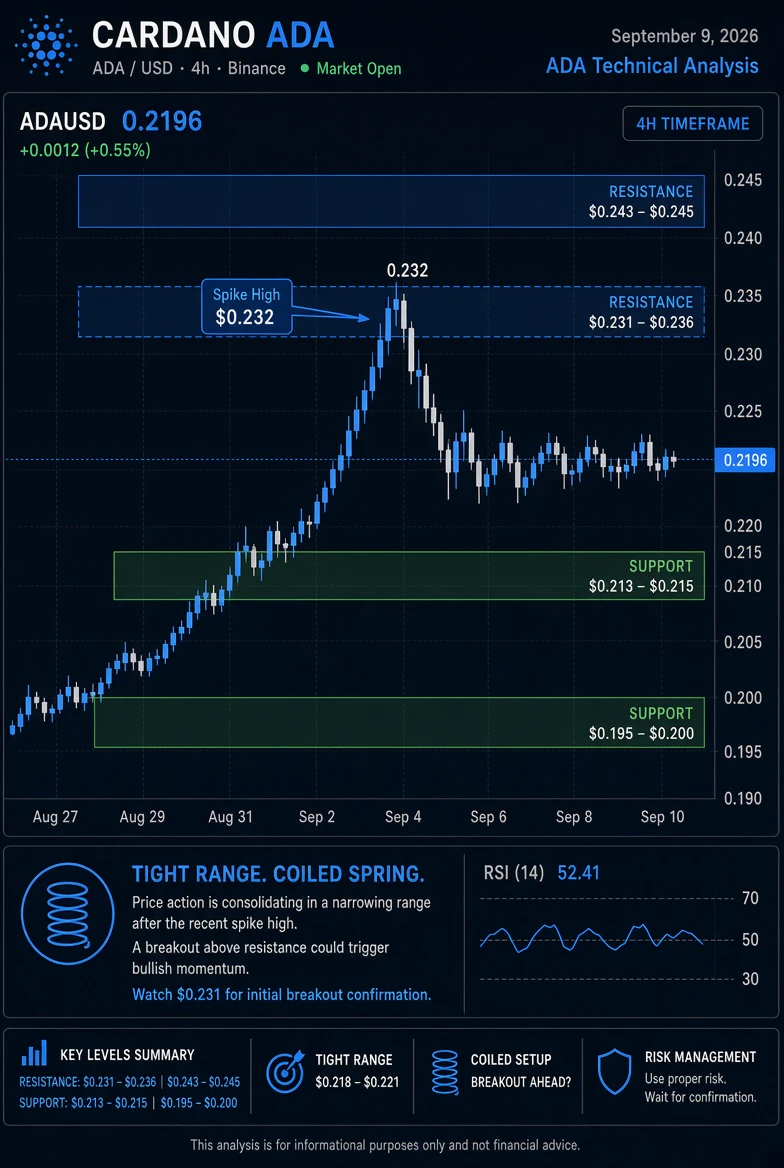
Task: Click the +0.0012 (+0.55%) change value
Action: click(85, 150)
